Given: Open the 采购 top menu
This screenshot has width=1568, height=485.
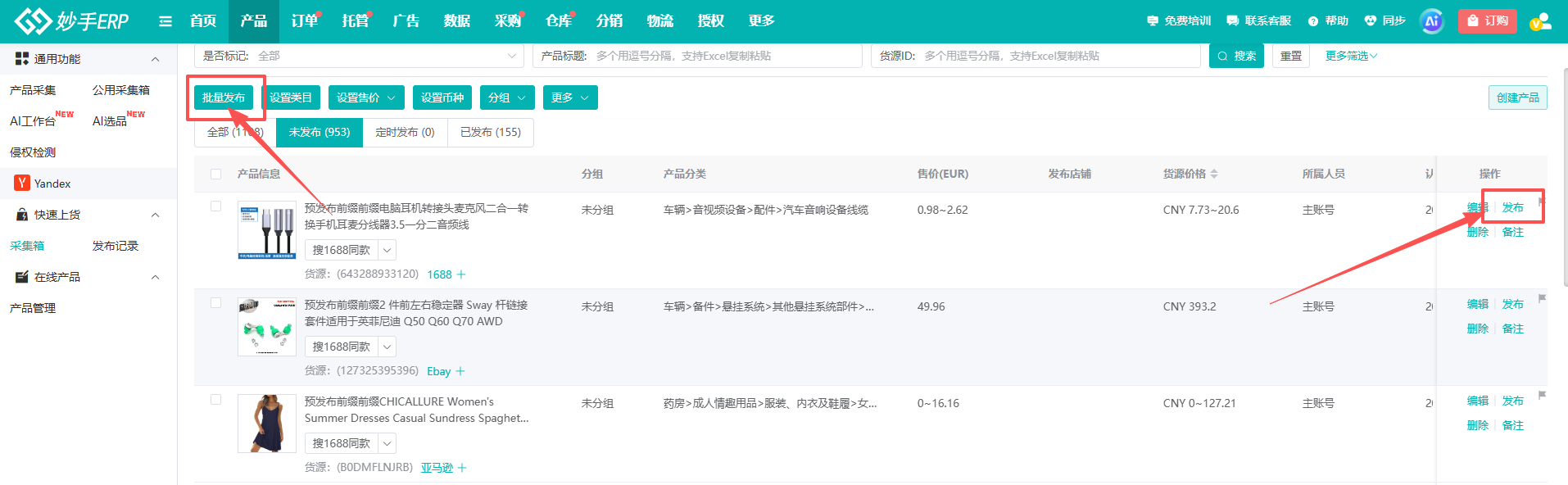Looking at the screenshot, I should pyautogui.click(x=508, y=21).
